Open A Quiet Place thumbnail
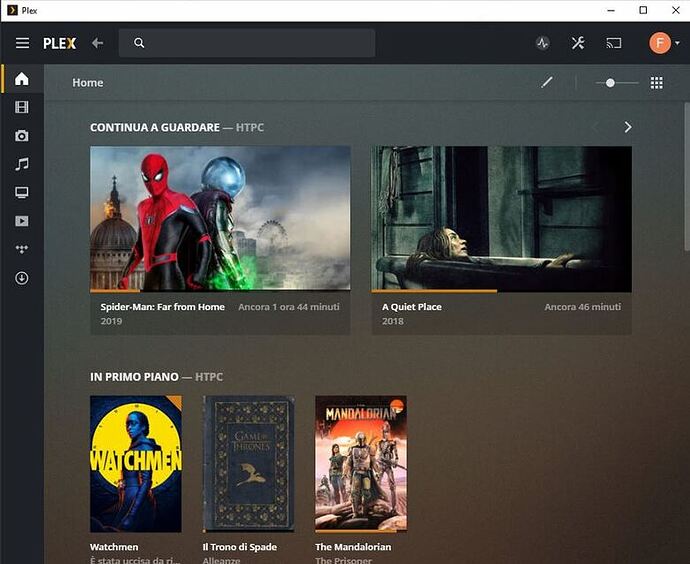The height and width of the screenshot is (564, 690). [502, 218]
